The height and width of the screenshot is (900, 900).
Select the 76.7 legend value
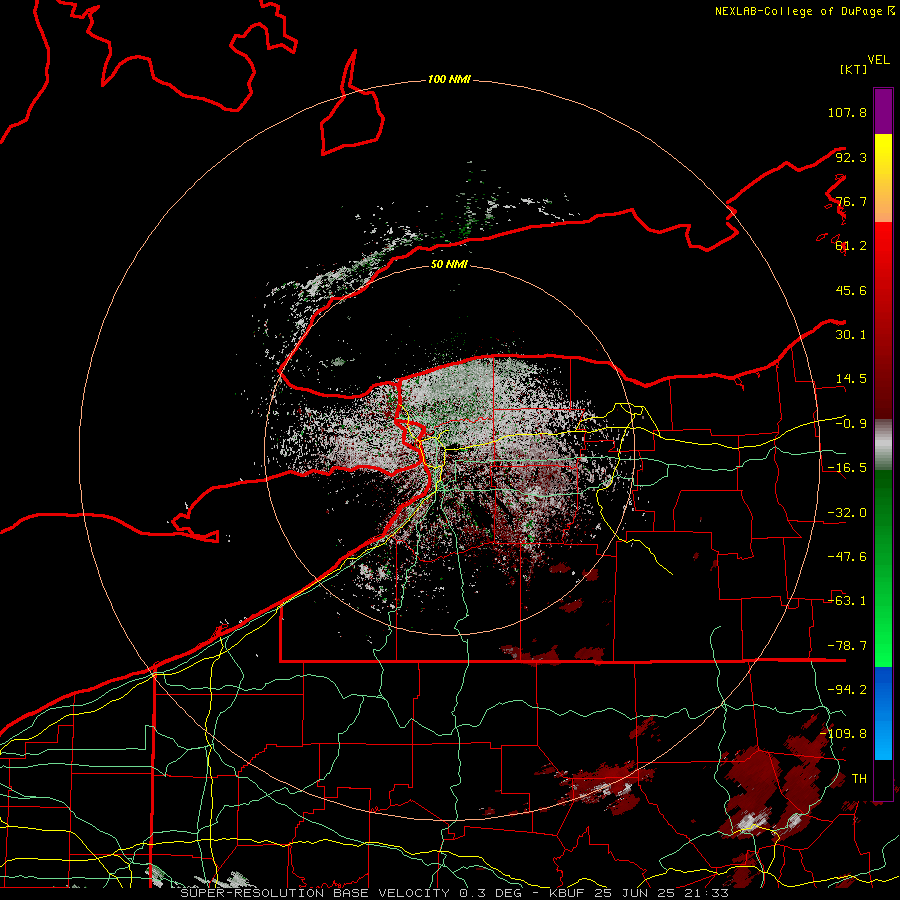tap(851, 201)
